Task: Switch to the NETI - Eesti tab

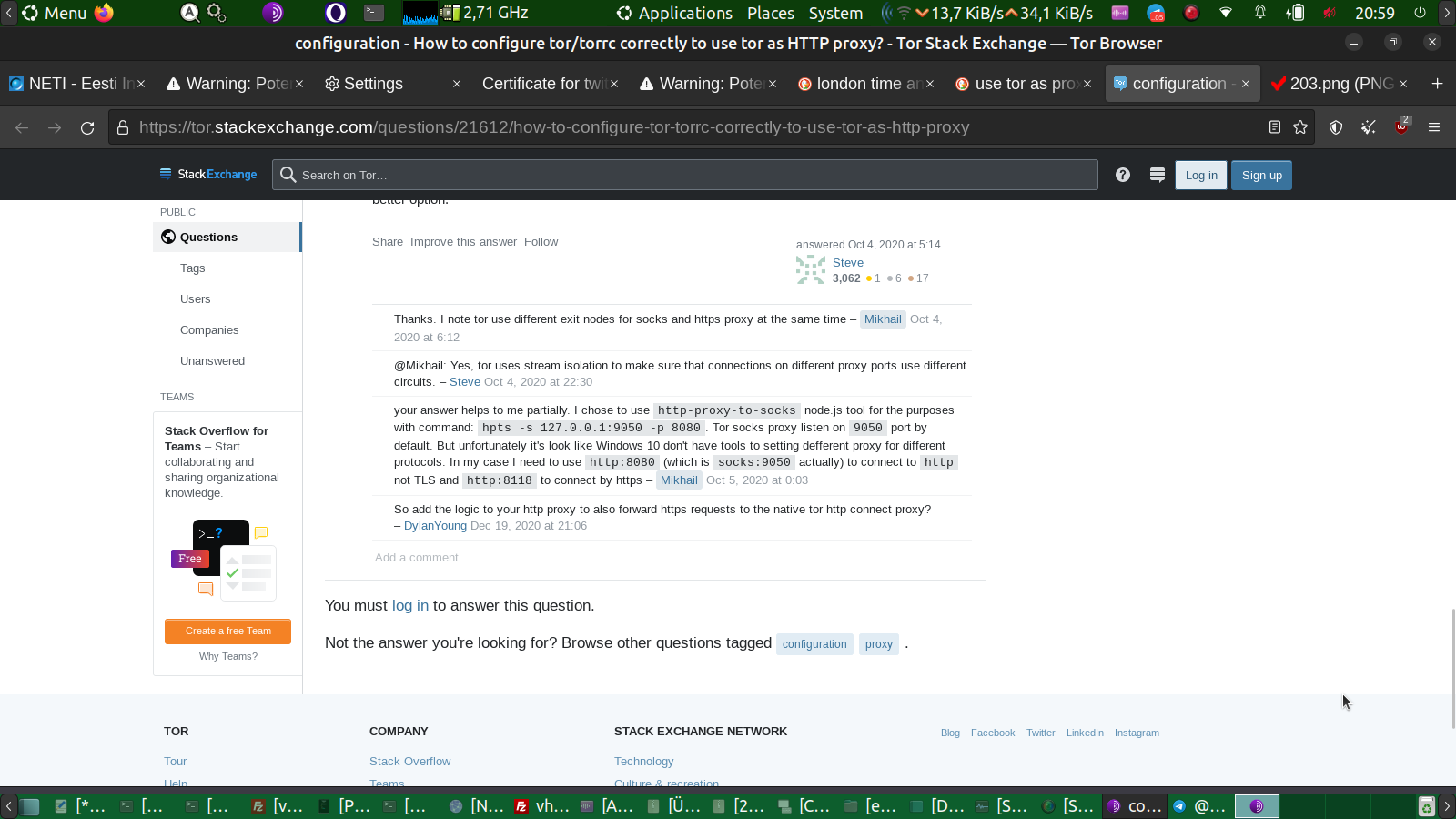Action: coord(77,84)
